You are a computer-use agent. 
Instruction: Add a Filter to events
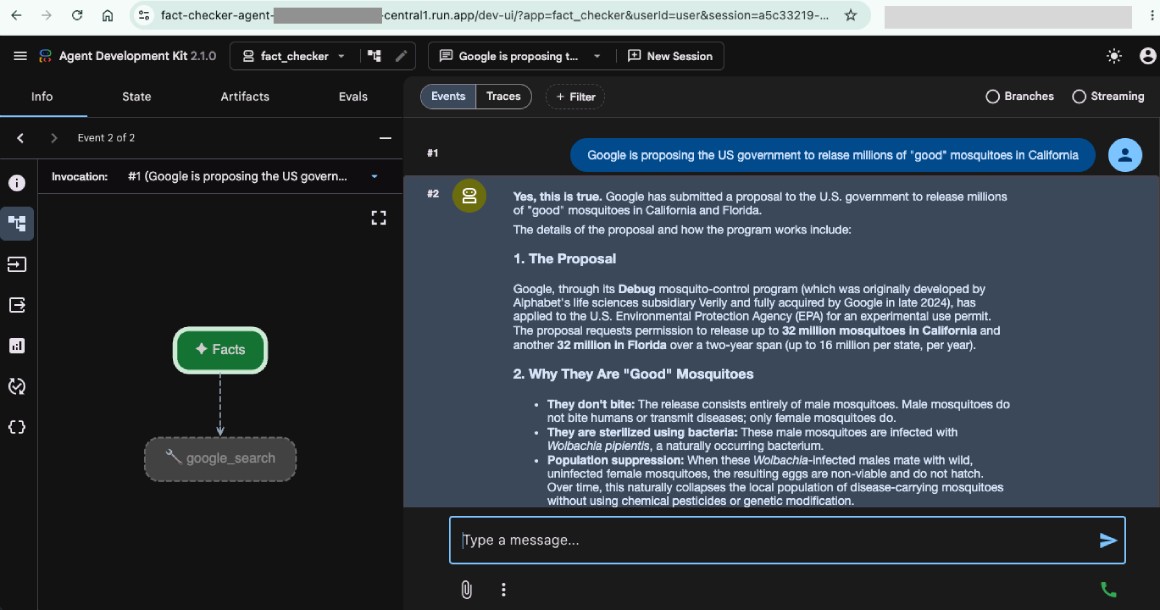point(576,97)
